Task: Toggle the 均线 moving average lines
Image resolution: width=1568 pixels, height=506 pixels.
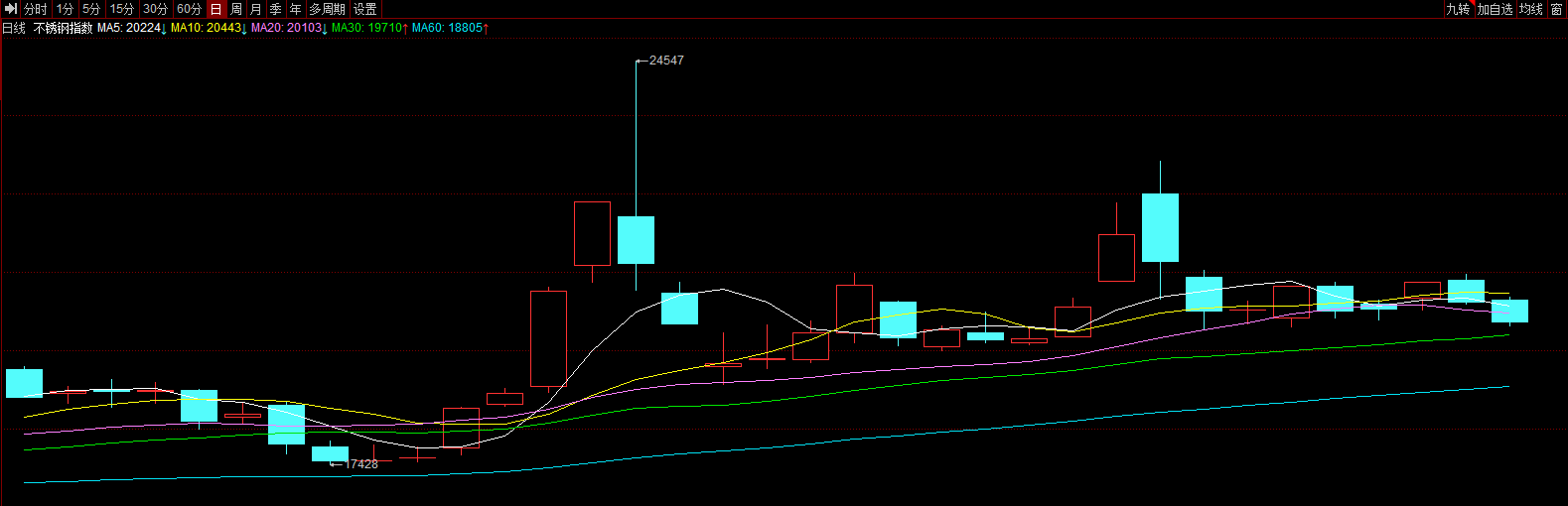Action: pyautogui.click(x=1532, y=9)
